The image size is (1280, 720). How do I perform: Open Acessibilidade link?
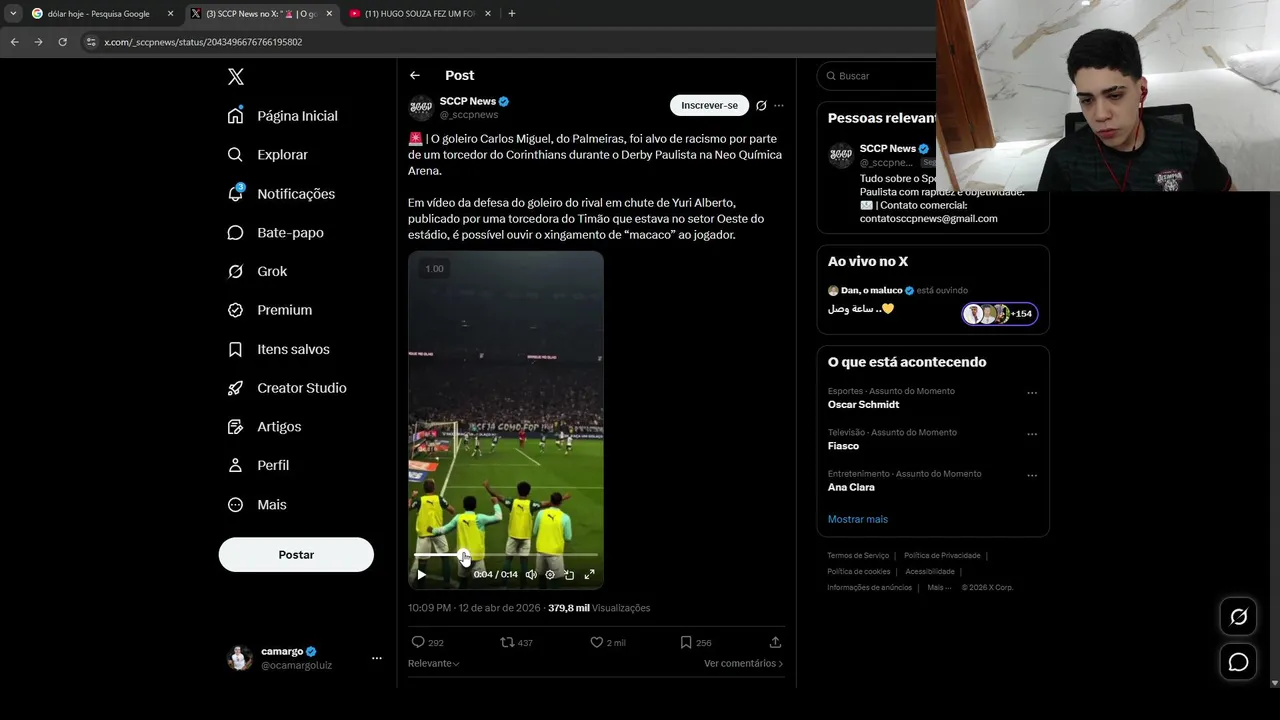point(930,572)
